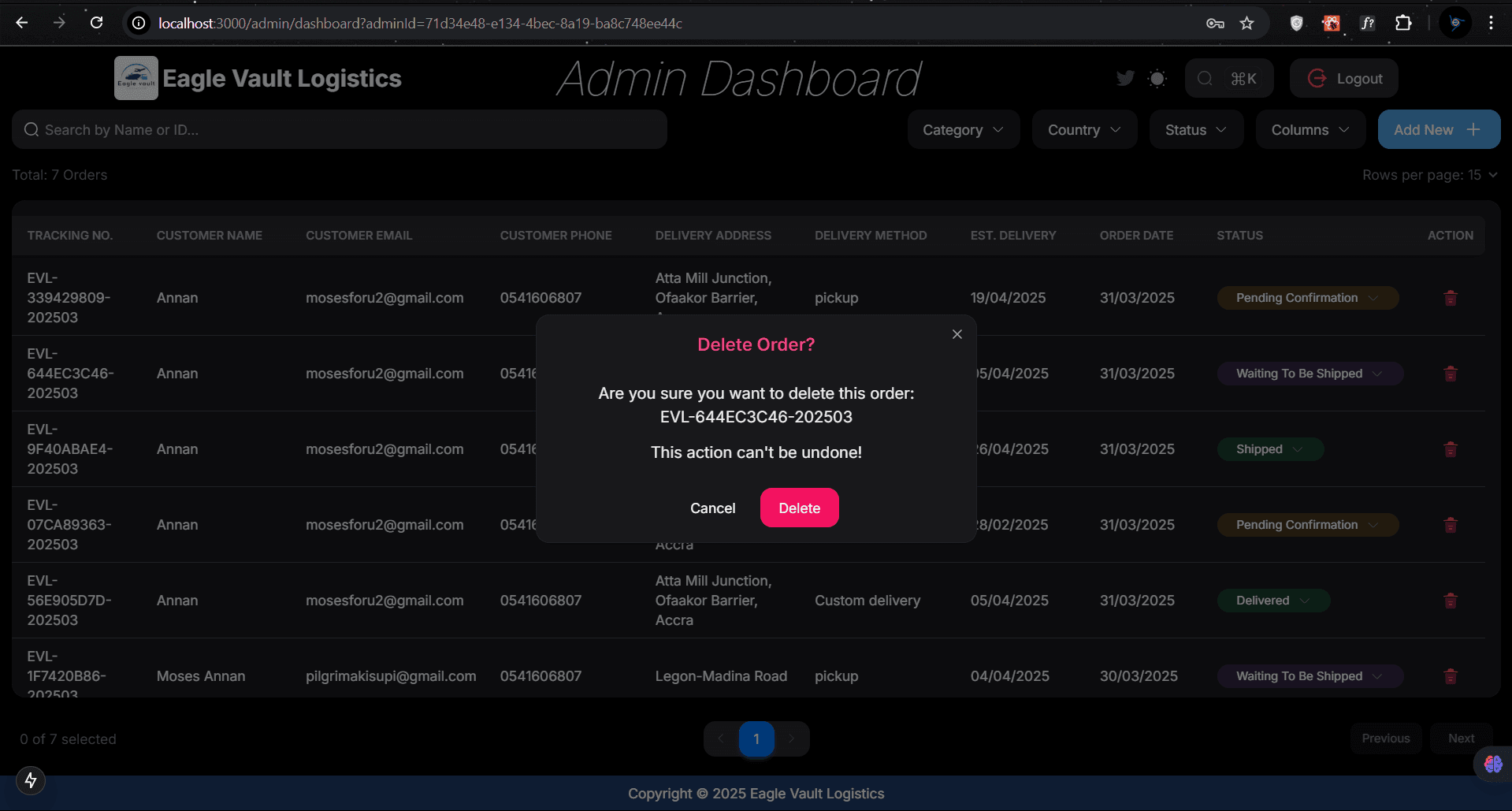The width and height of the screenshot is (1512, 811).
Task: Open Shipped status dropdown for EVL-9F40ABAE4
Action: (x=1269, y=449)
